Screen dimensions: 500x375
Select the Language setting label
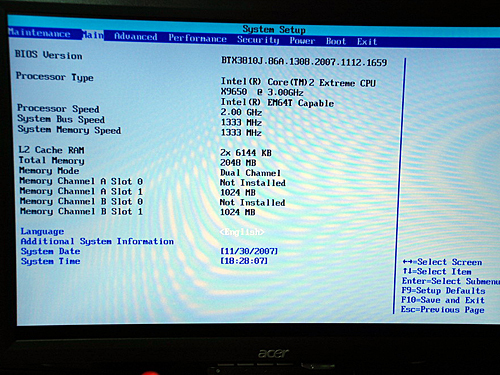42,231
